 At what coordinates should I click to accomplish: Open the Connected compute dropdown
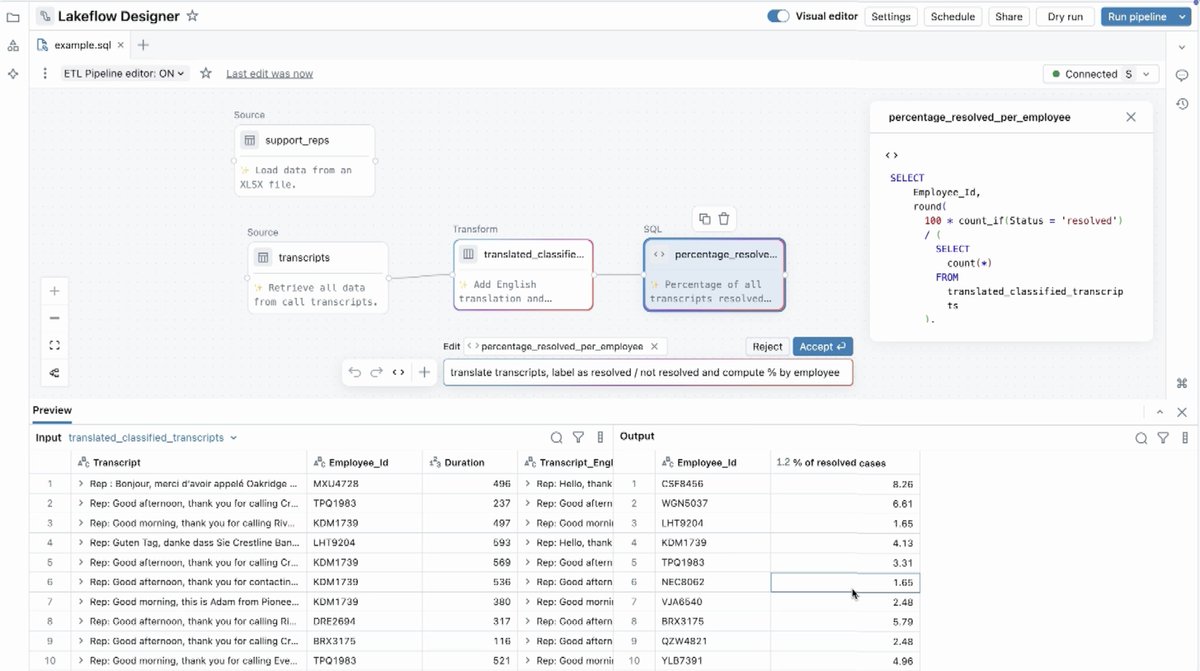pos(1101,74)
